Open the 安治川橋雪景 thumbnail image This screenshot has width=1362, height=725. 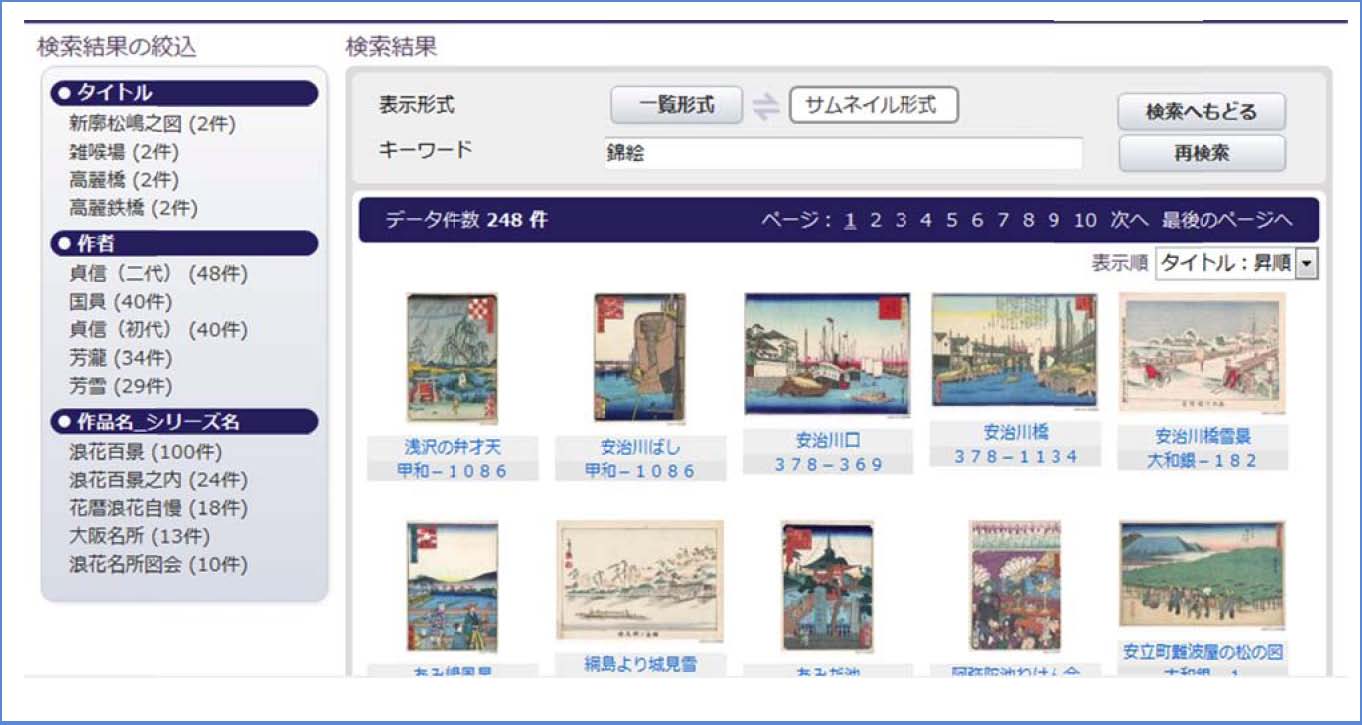pos(1202,353)
